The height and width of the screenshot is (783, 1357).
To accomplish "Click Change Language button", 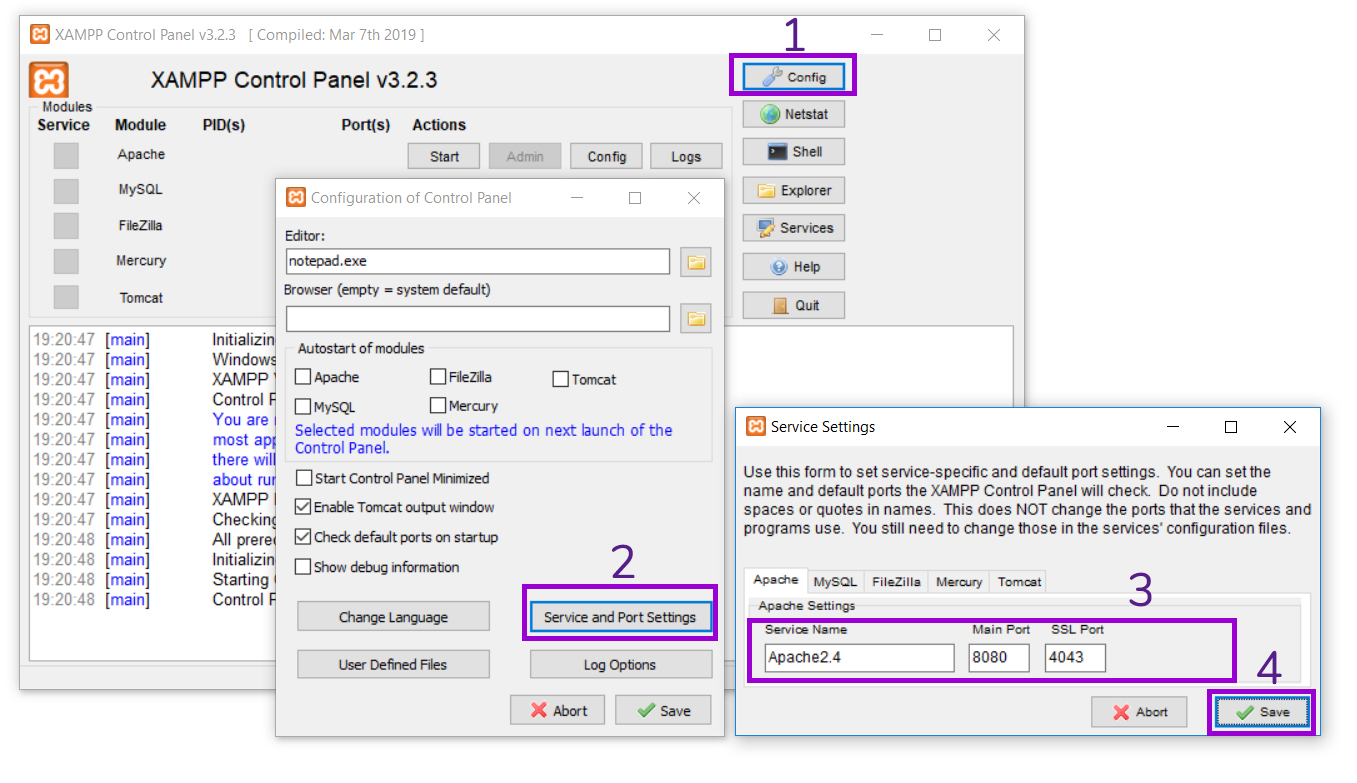I will pyautogui.click(x=393, y=617).
